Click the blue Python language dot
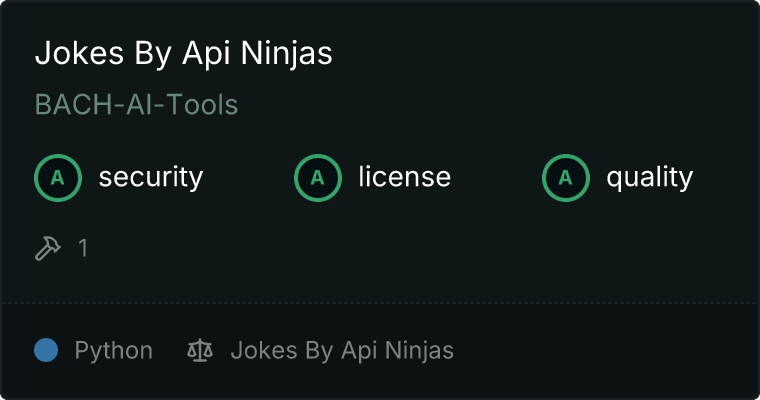Image resolution: width=760 pixels, height=400 pixels. pyautogui.click(x=46, y=351)
